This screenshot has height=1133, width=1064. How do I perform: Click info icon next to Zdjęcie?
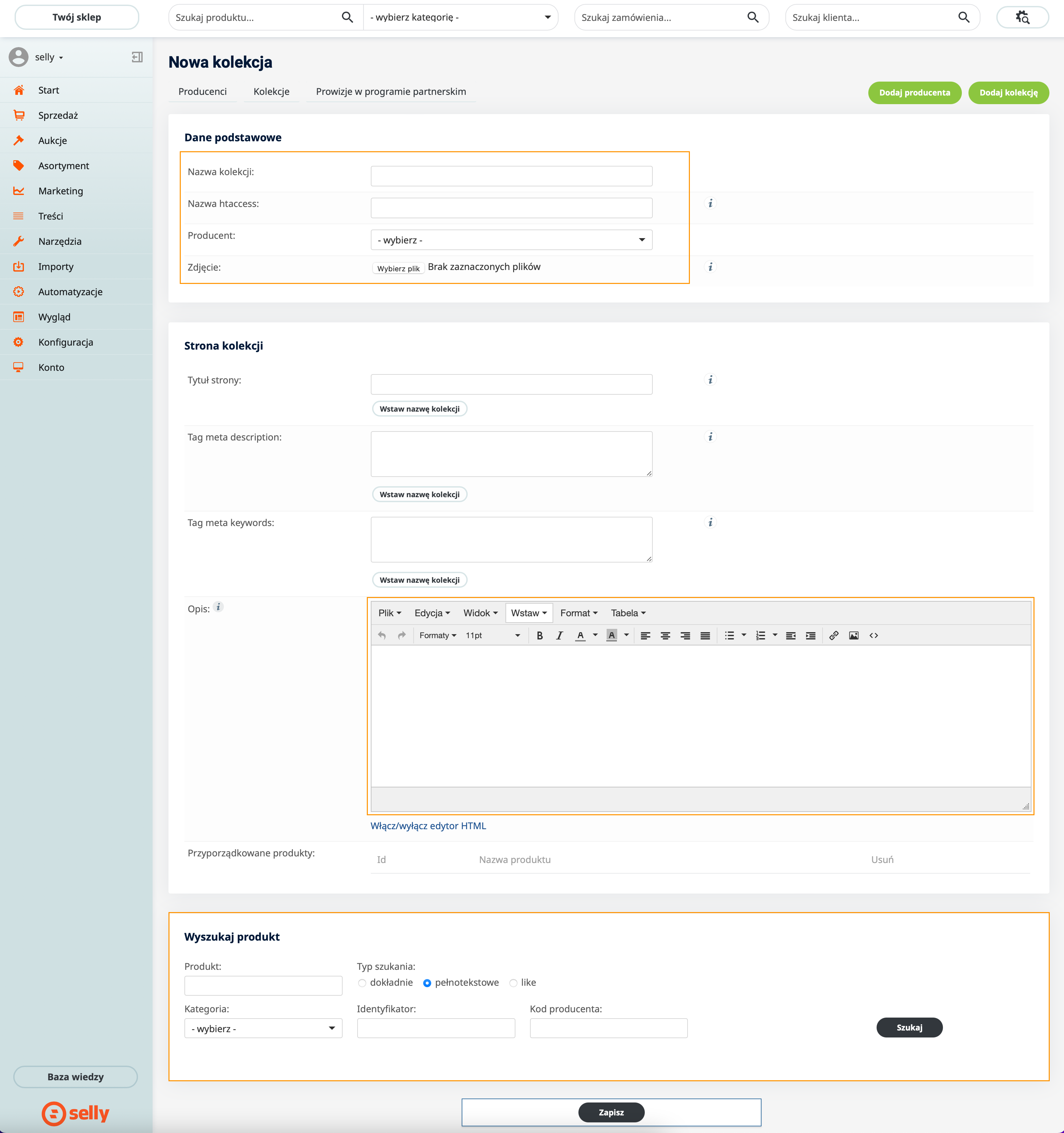(x=710, y=267)
